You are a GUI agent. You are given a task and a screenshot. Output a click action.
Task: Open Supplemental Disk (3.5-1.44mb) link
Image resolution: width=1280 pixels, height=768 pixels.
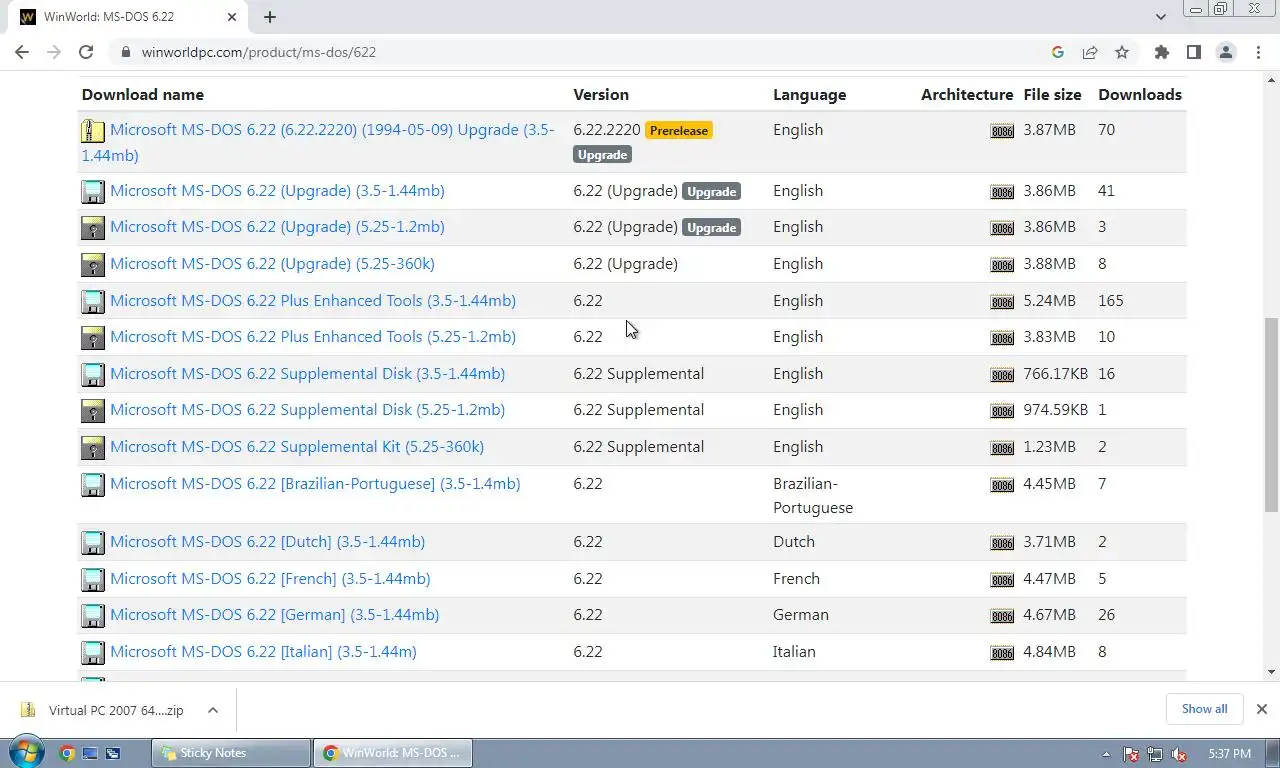307,373
